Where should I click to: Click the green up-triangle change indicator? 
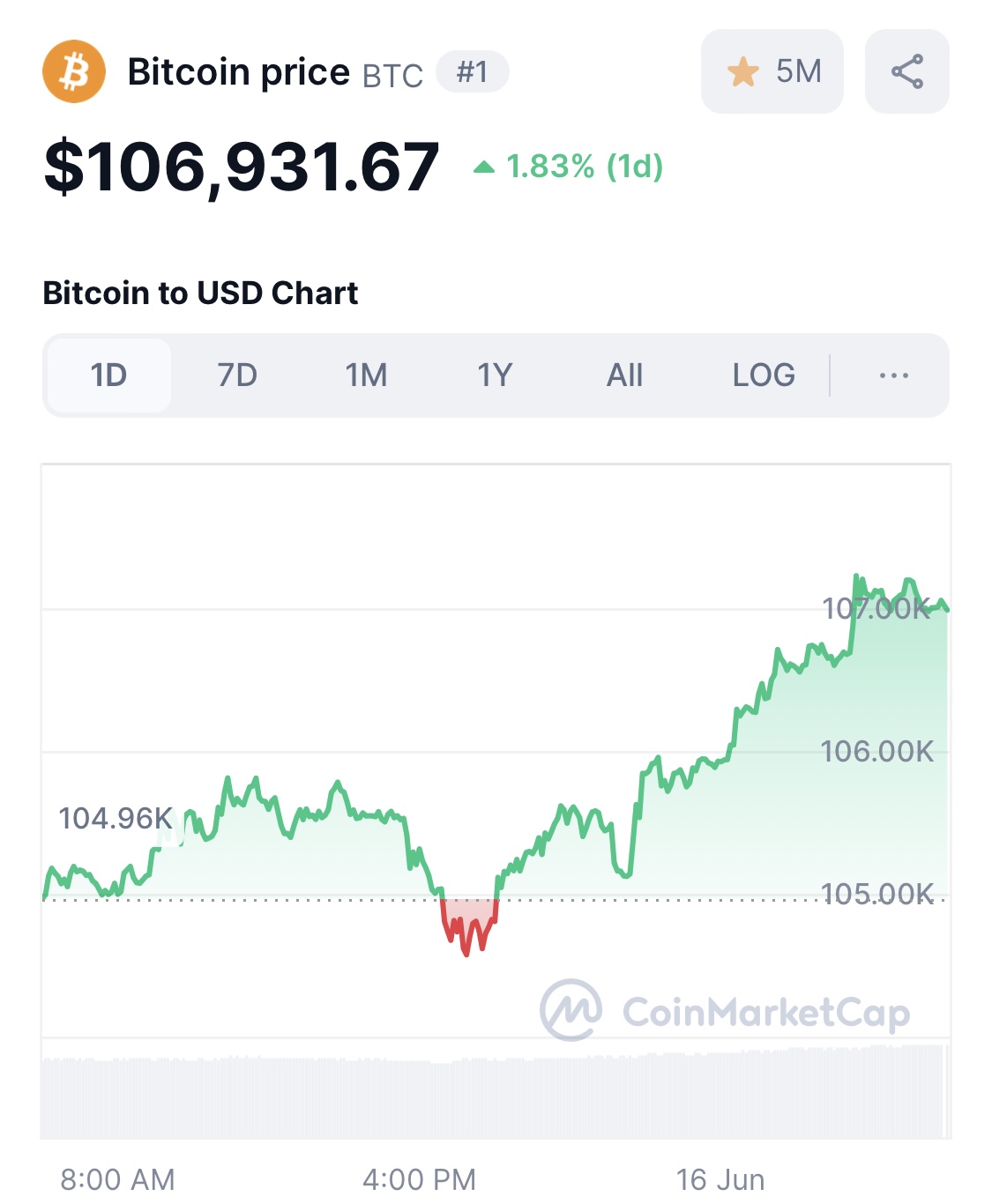coord(483,167)
